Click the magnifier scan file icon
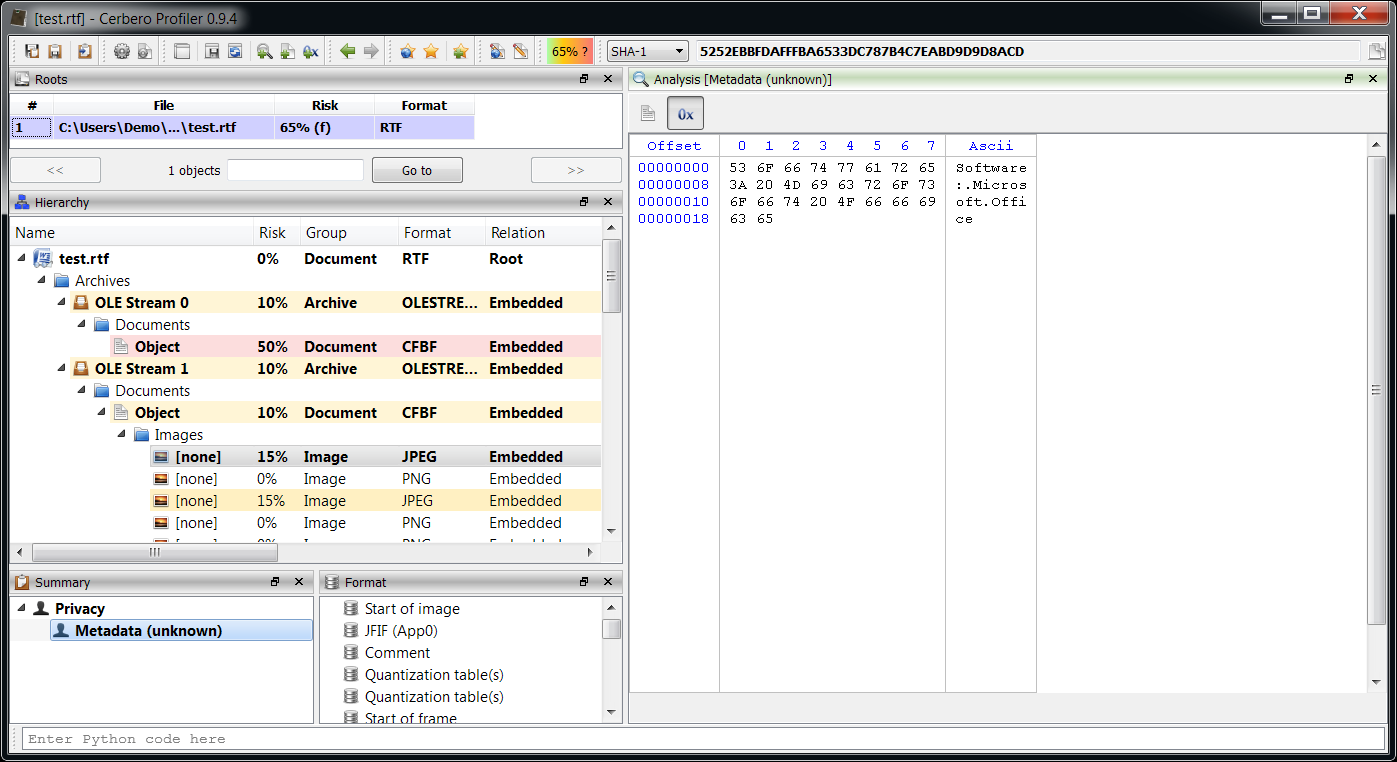 click(x=265, y=51)
